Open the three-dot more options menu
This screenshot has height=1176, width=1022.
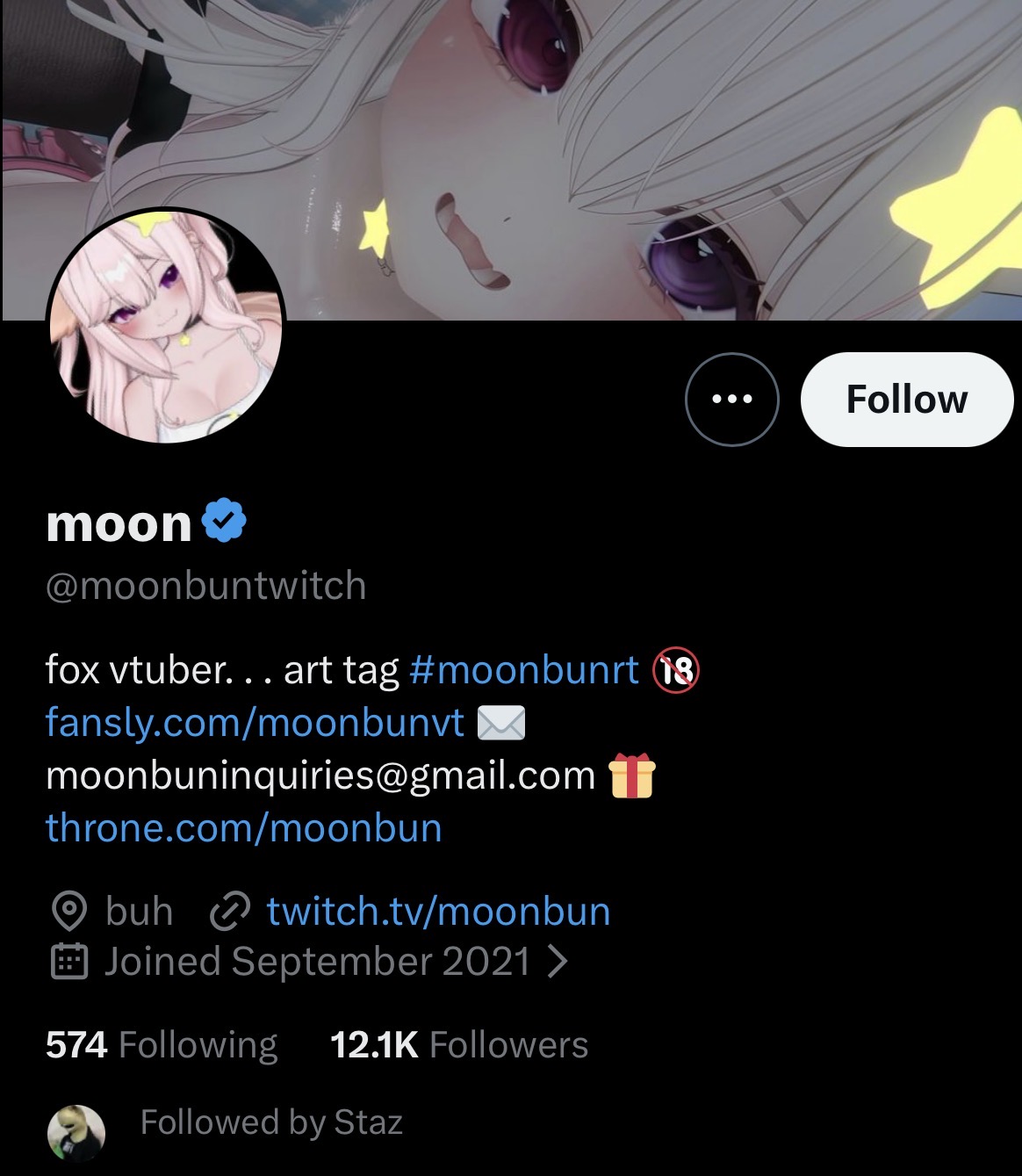click(x=731, y=399)
